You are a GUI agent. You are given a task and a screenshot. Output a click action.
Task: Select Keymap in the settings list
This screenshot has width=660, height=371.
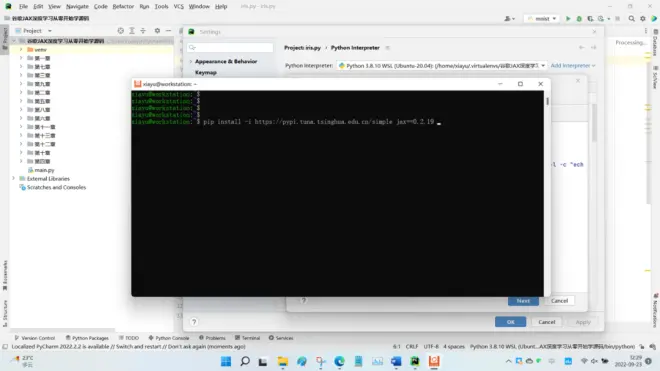[x=206, y=72]
